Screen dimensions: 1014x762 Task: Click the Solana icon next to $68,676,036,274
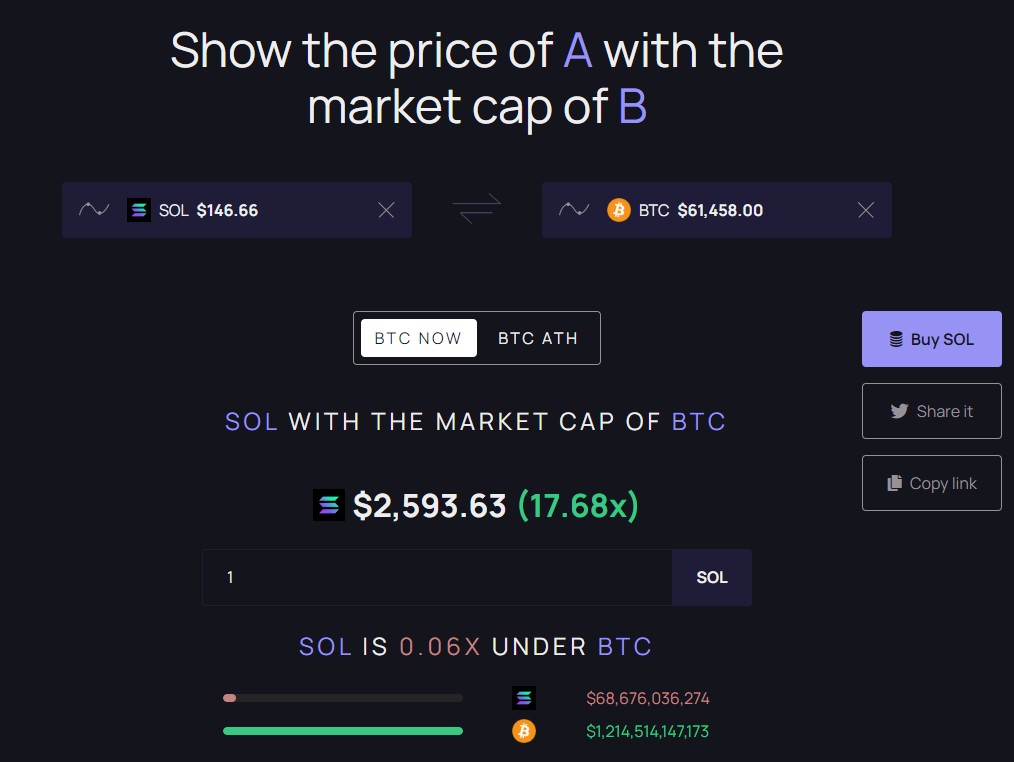click(x=524, y=698)
